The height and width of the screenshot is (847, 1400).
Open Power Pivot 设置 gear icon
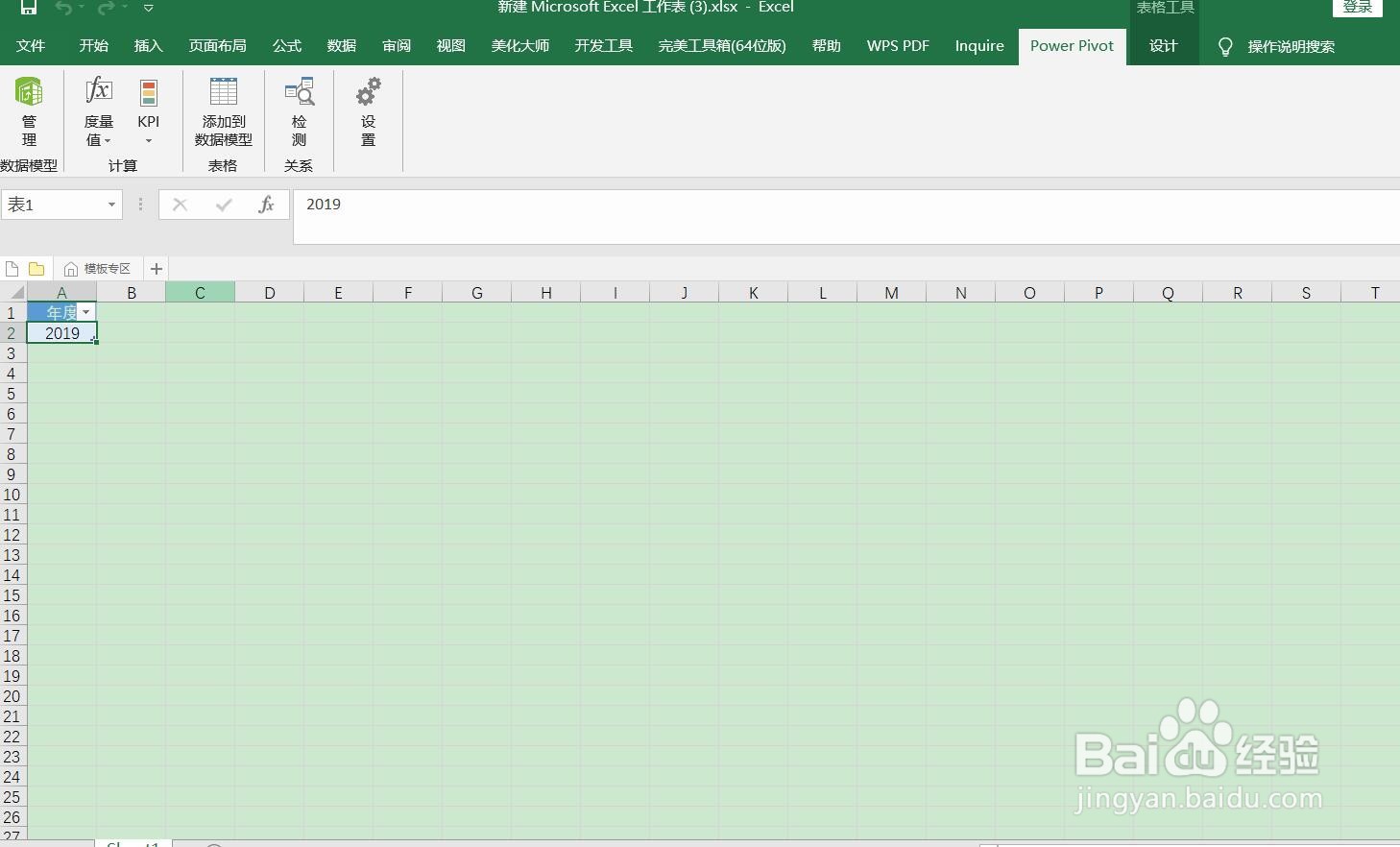coord(368,92)
